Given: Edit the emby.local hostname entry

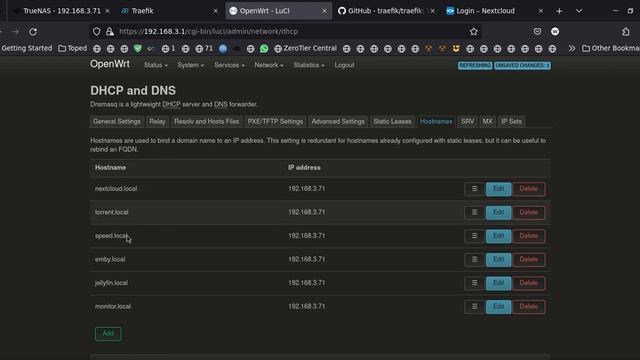Looking at the screenshot, I should (498, 260).
